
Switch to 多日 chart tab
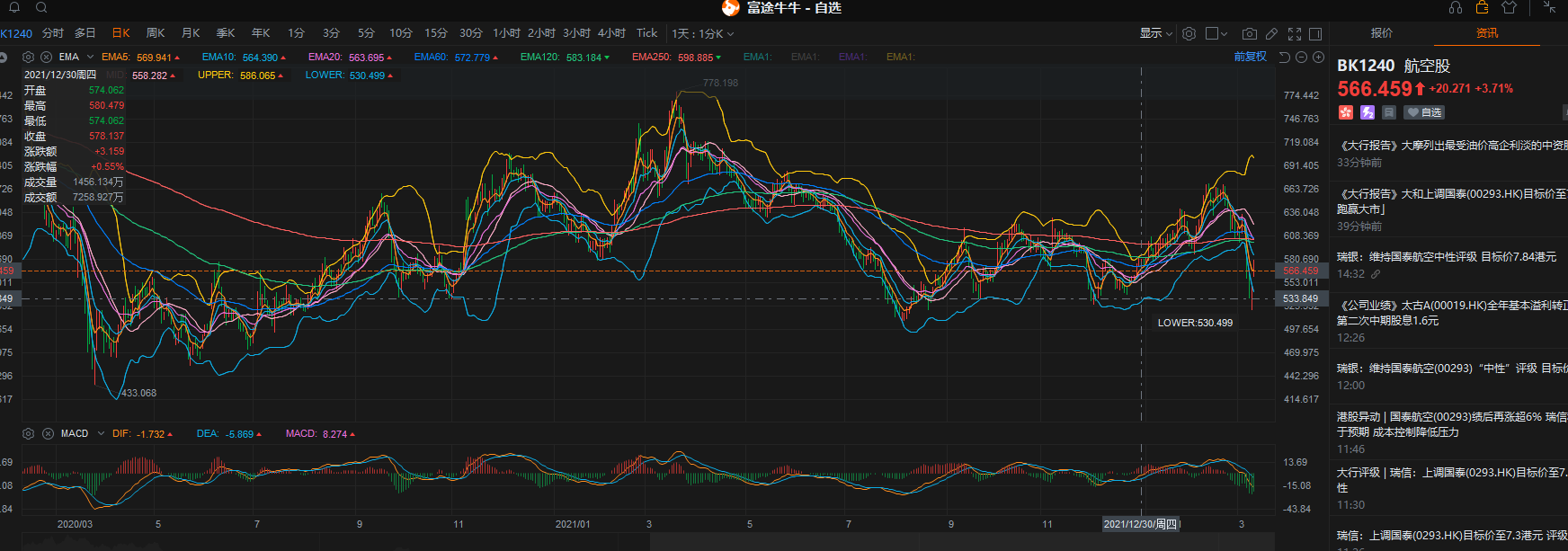[85, 33]
